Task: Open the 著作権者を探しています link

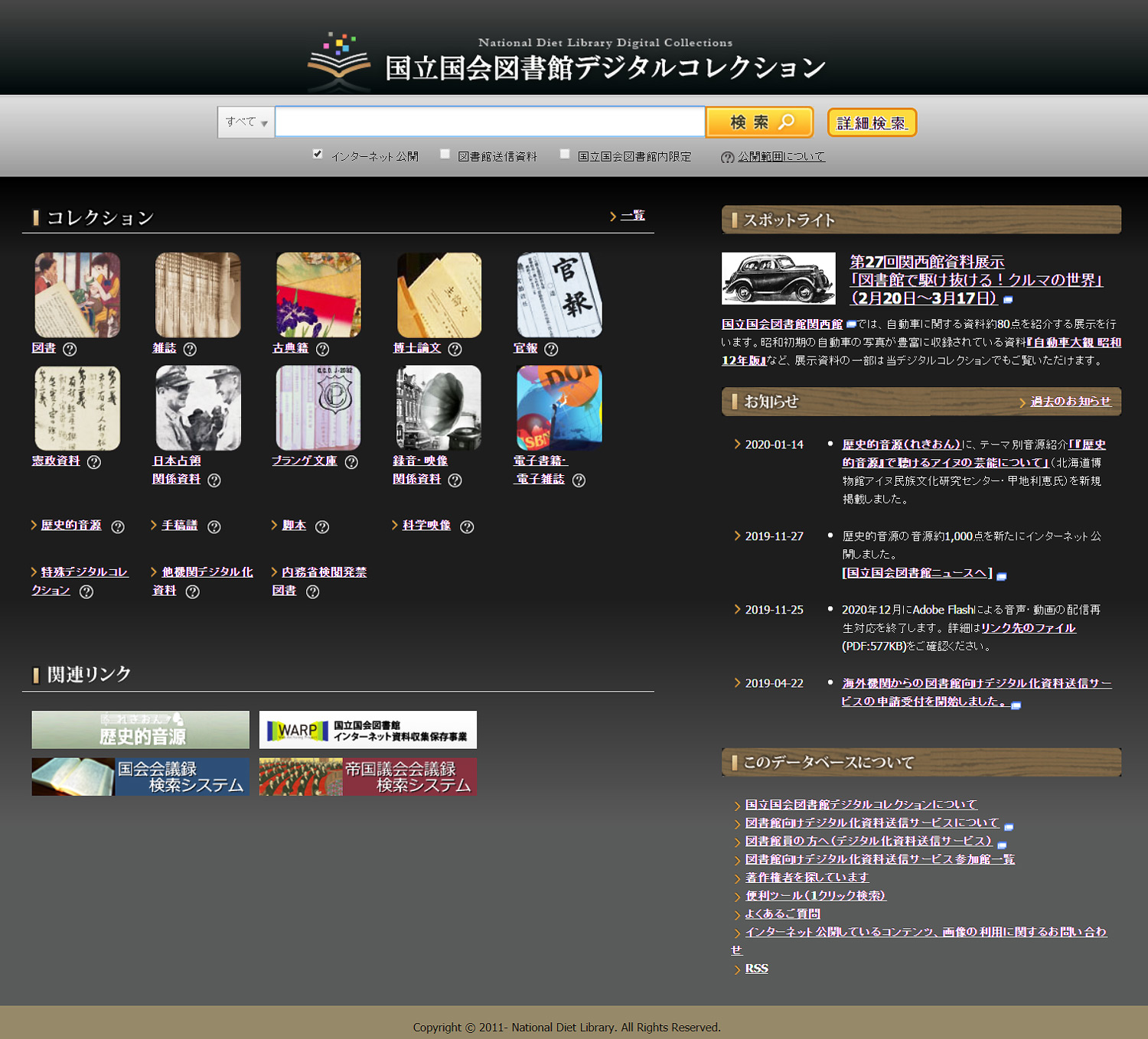Action: coord(807,878)
